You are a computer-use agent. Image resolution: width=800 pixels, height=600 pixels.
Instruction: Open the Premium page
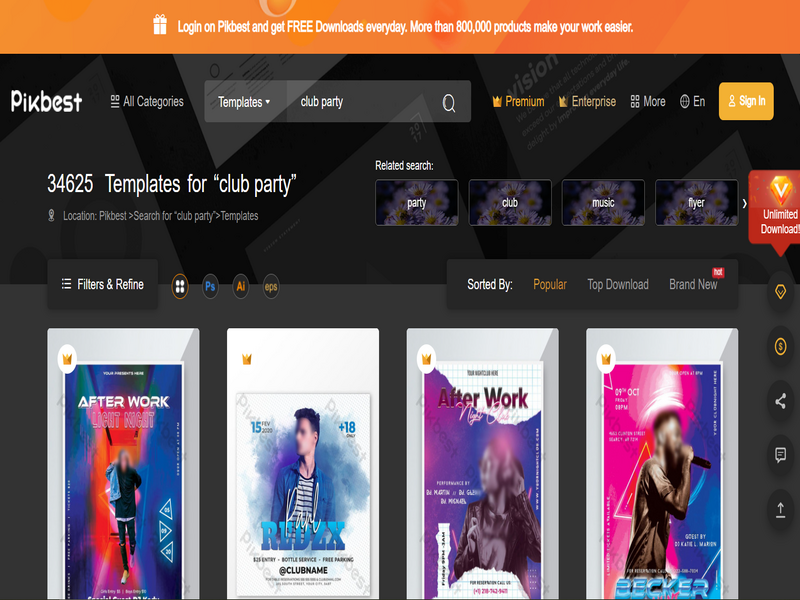[x=518, y=102]
